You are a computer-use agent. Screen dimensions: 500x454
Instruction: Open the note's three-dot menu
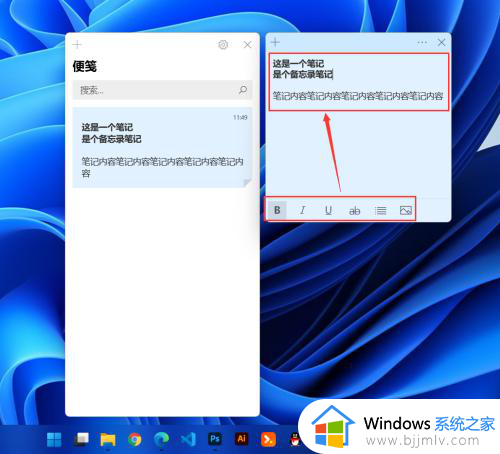click(422, 42)
